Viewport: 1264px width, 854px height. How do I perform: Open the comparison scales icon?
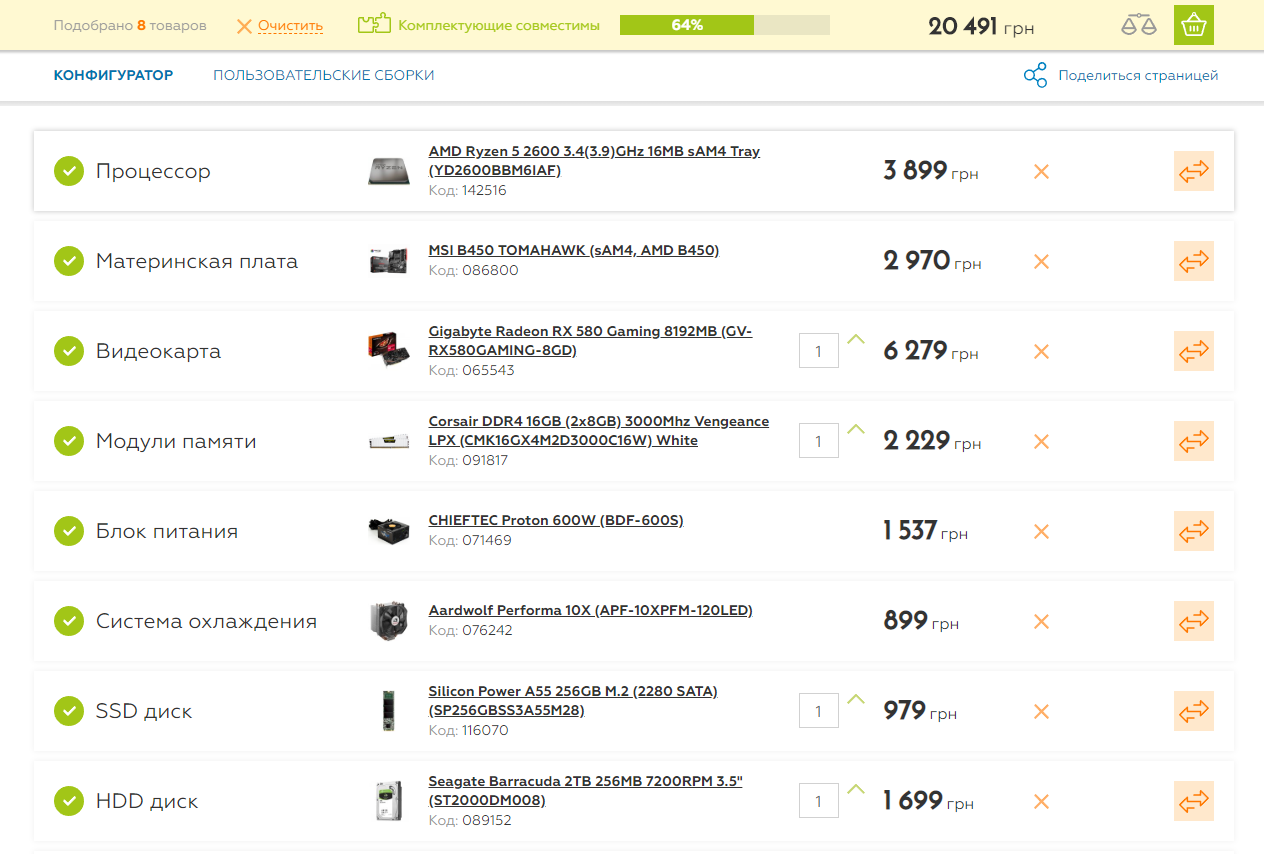[x=1138, y=25]
